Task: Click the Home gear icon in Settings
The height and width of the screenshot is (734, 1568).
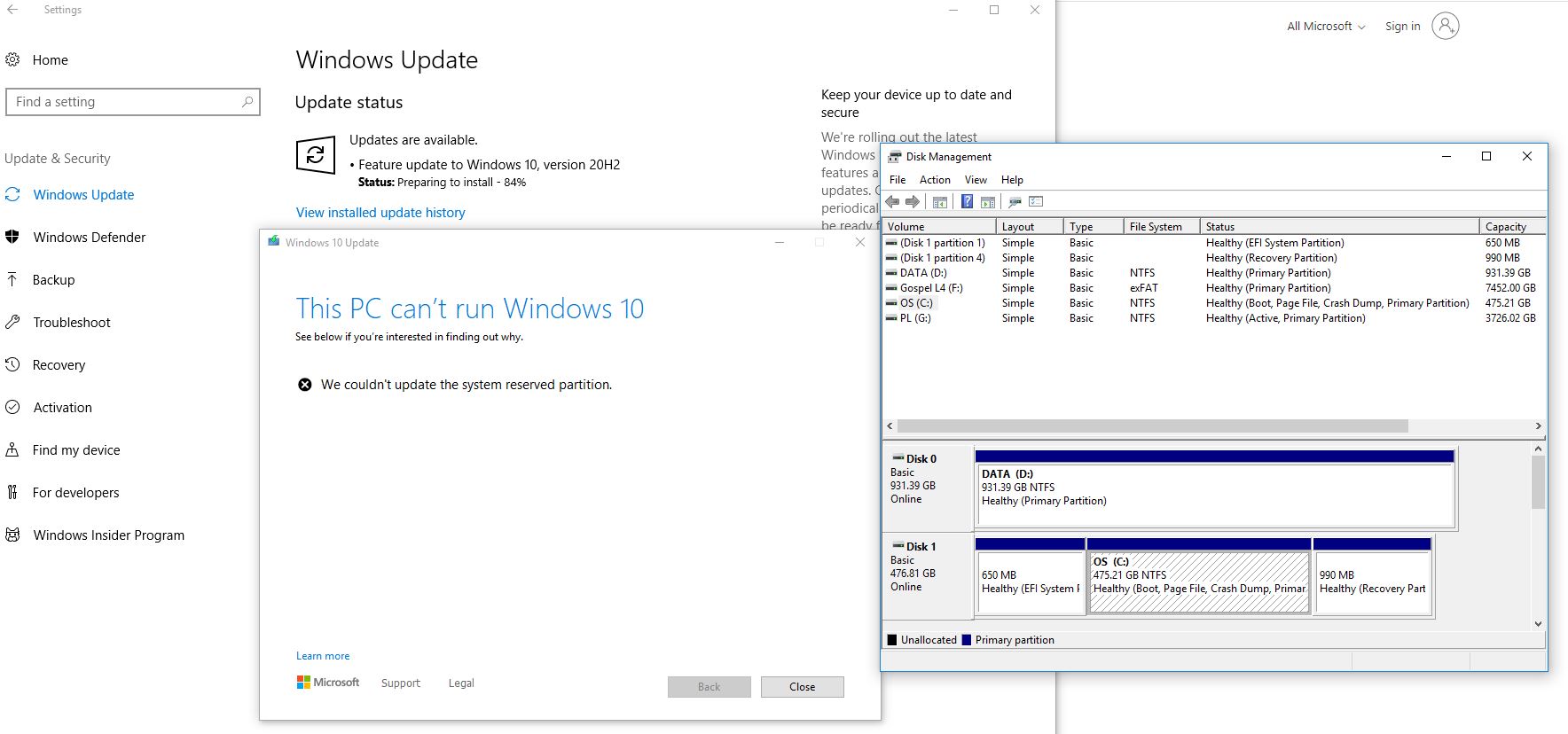Action: [12, 59]
